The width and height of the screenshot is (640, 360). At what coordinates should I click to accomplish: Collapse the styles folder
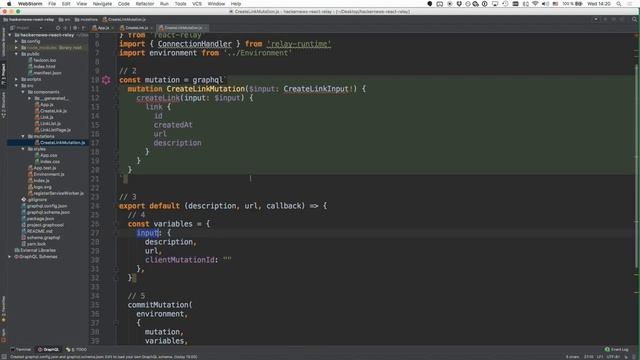[23, 149]
